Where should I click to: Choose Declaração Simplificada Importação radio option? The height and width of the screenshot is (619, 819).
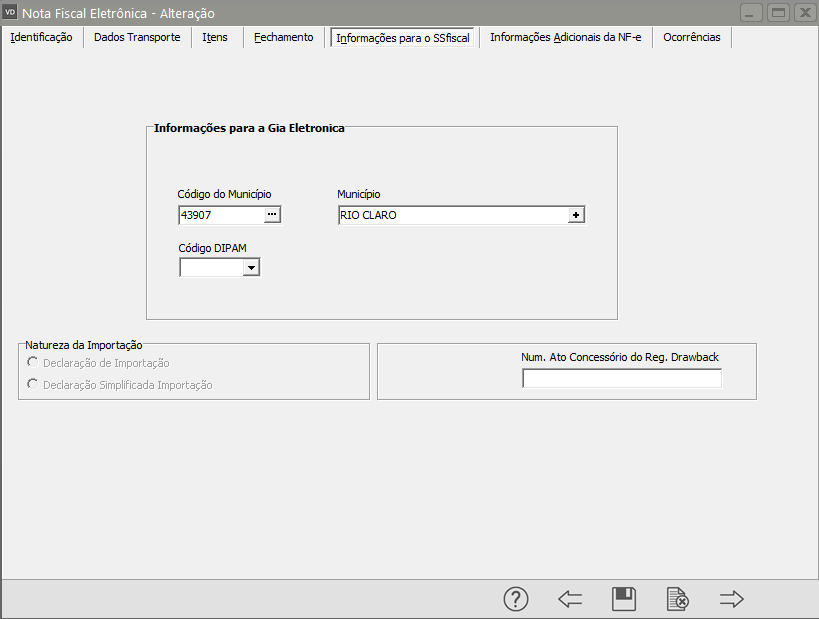33,384
